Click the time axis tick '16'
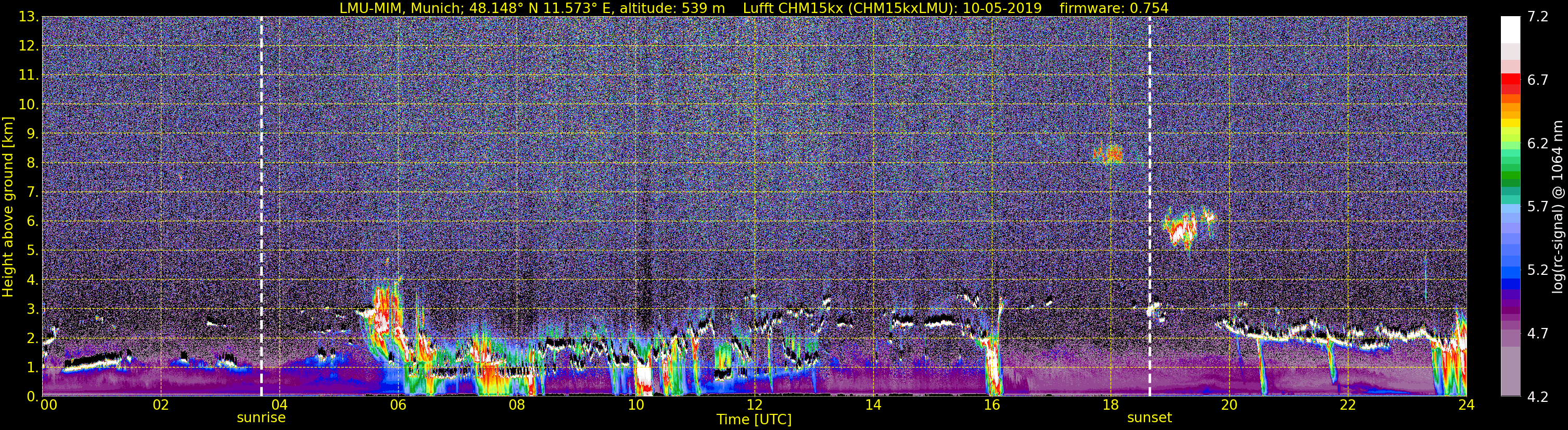Screen dimensions: 1568x430 coord(991,405)
